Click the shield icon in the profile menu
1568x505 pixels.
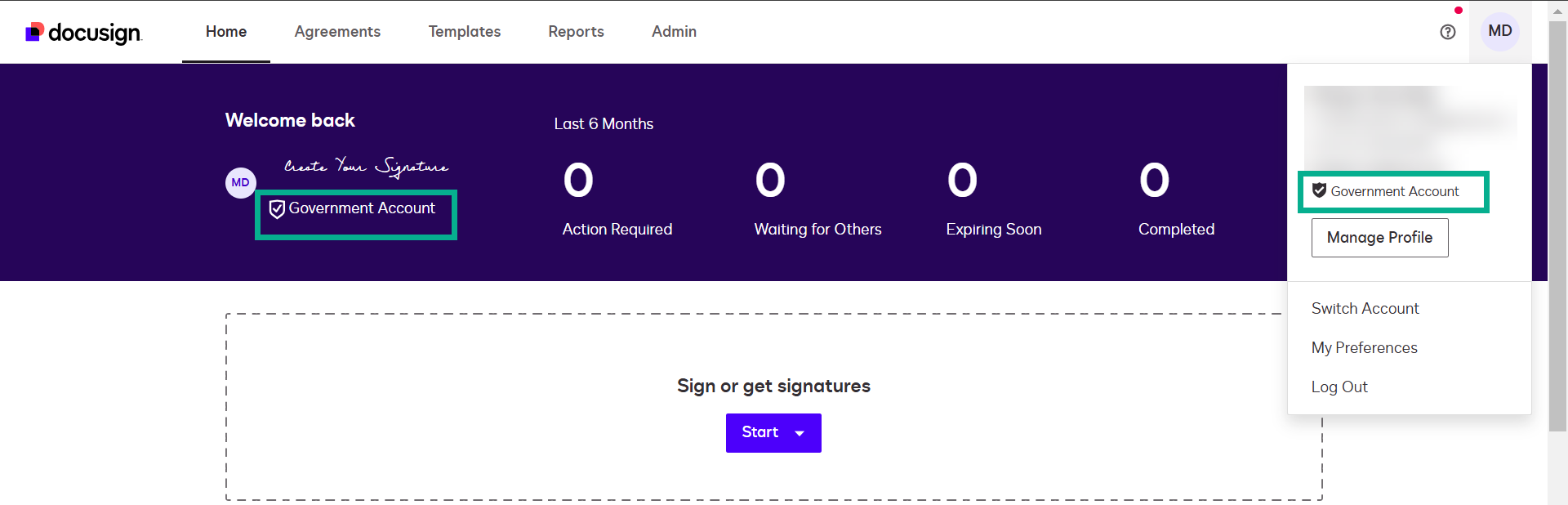click(1319, 190)
